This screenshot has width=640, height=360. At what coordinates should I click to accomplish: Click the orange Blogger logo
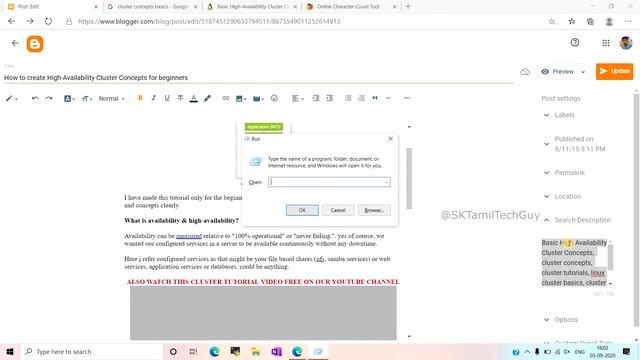point(35,44)
